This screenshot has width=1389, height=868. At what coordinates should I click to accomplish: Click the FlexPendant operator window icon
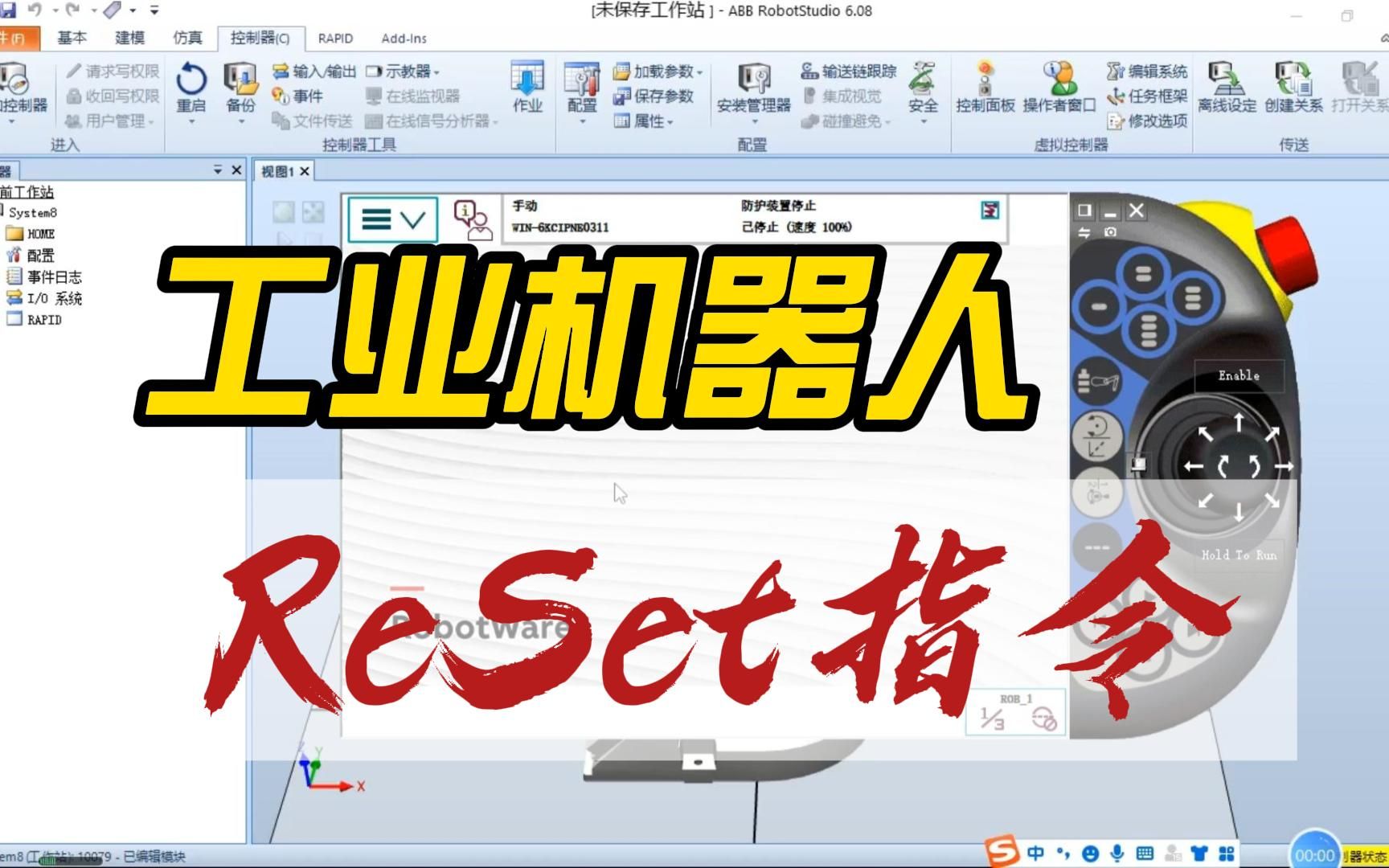[473, 219]
